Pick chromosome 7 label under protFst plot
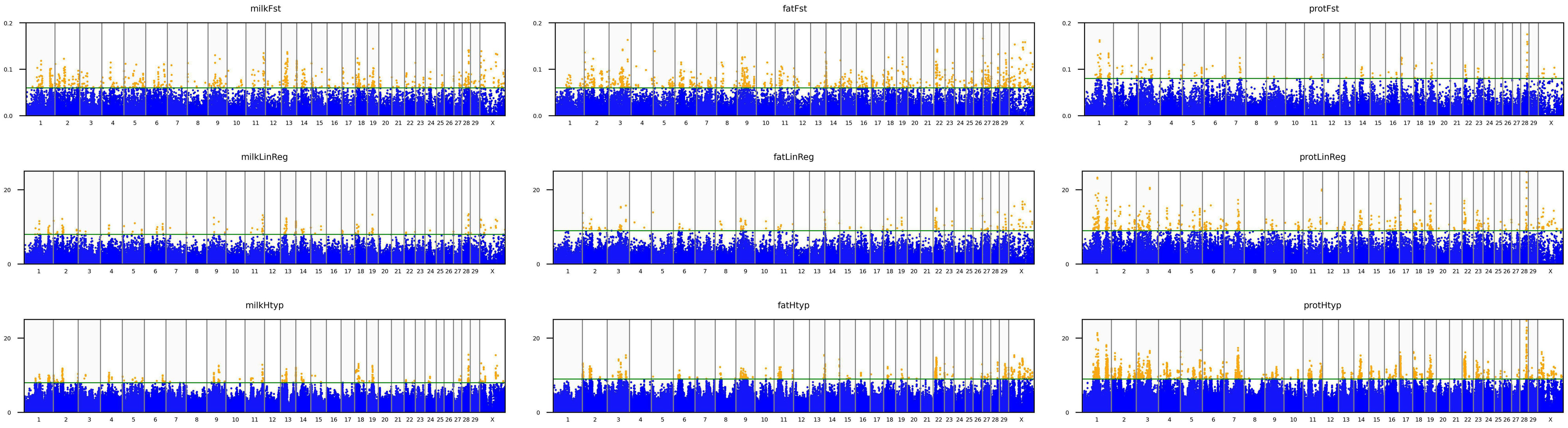This screenshot has width=1568, height=428. point(1236,123)
